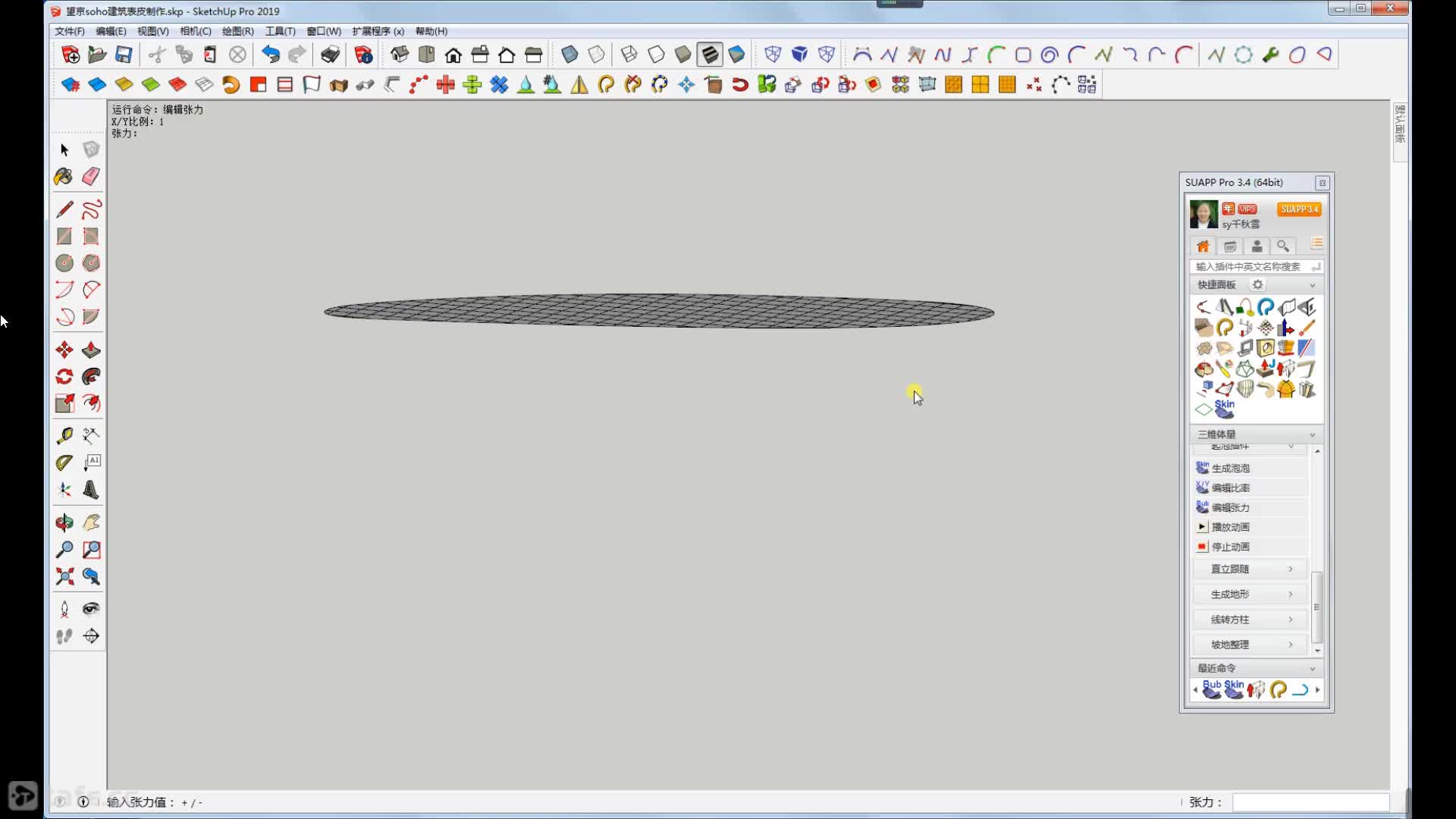Image resolution: width=1456 pixels, height=819 pixels.
Task: Open the 编辑(E) menu
Action: [x=111, y=31]
